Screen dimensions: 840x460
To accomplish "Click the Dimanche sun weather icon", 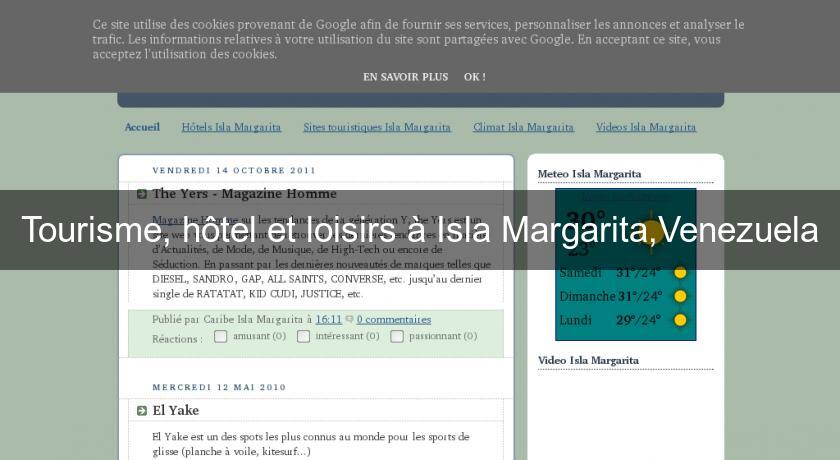I will [680, 296].
